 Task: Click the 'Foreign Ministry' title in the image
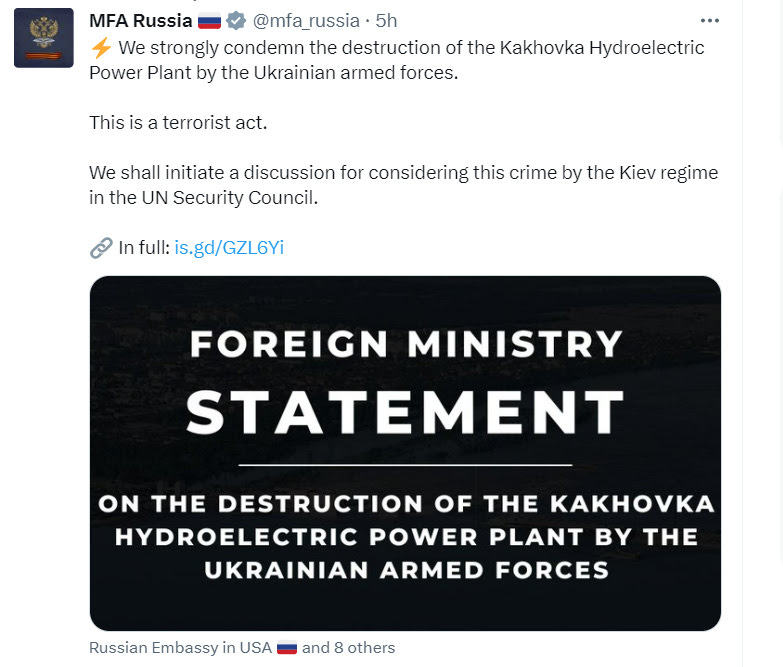pos(406,344)
